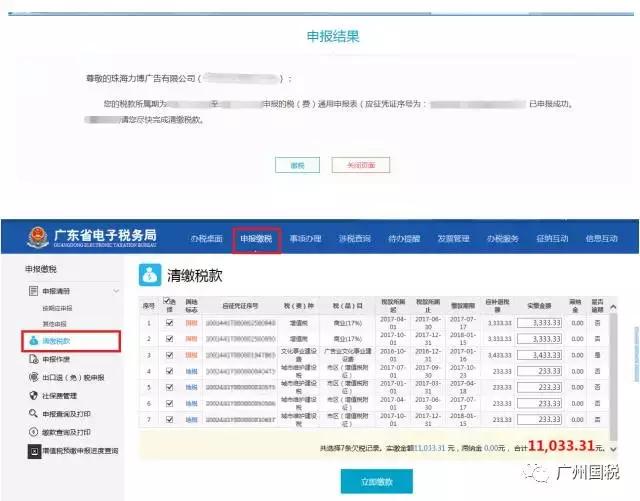
Task: Click the 233.33 amount input in row 7
Action: pyautogui.click(x=539, y=419)
